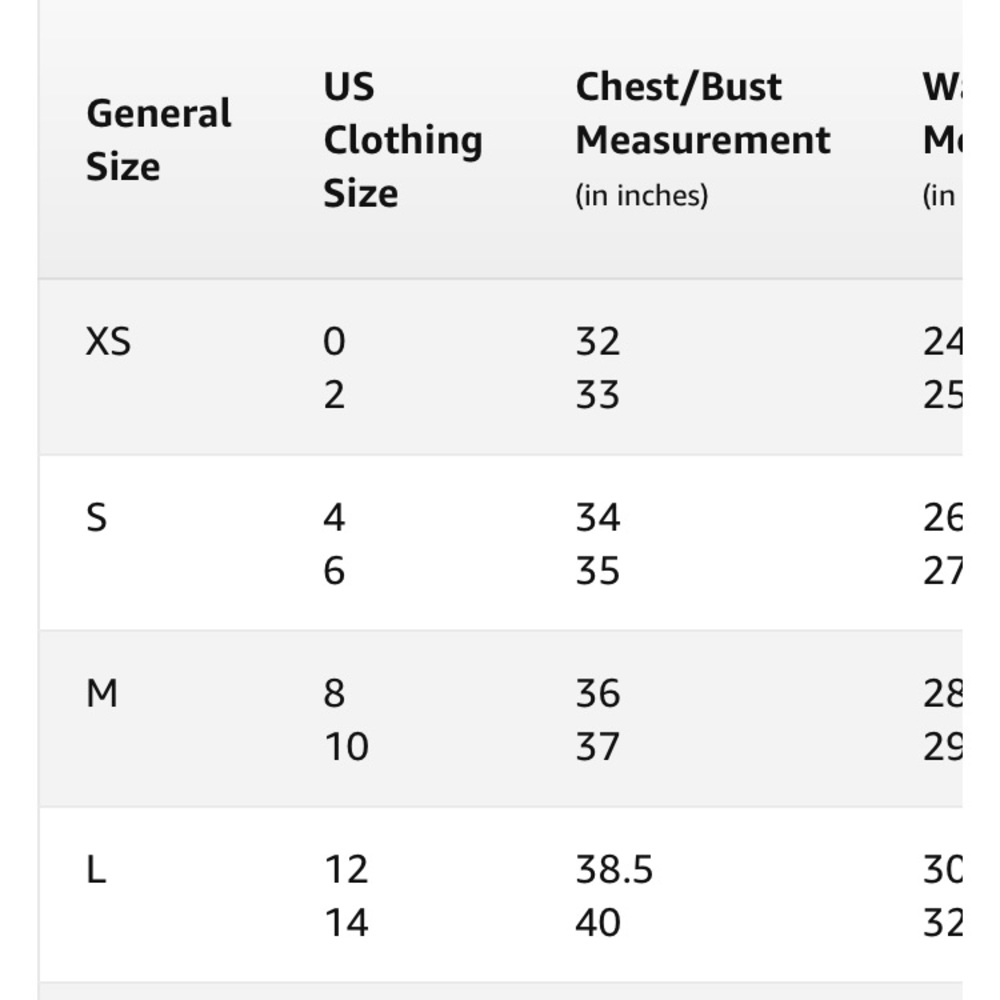Click the L general size row label
Screen dimensions: 1000x1000
pyautogui.click(x=96, y=870)
